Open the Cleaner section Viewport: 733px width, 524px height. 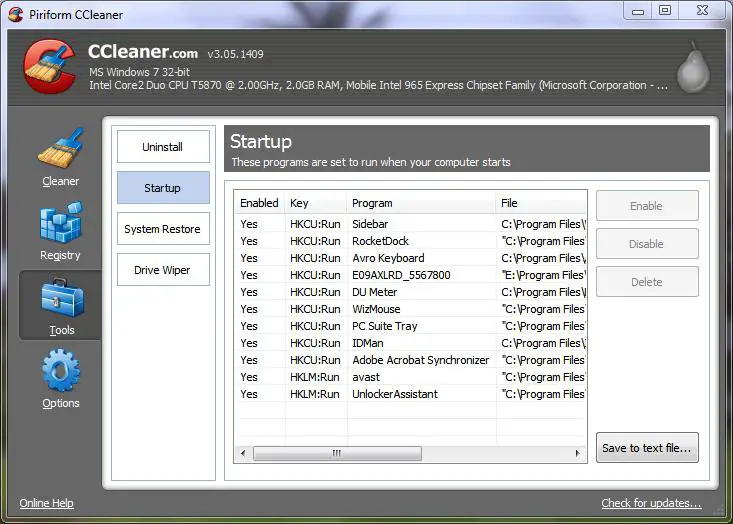pyautogui.click(x=60, y=158)
